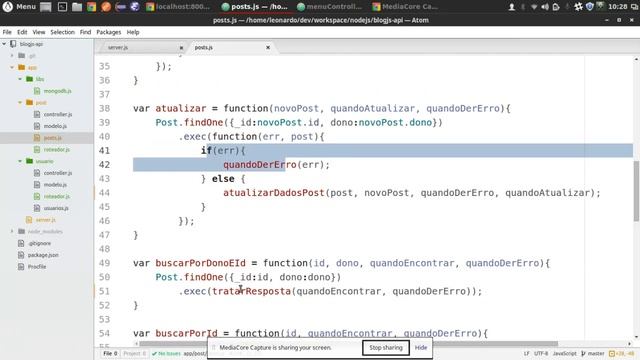
Task: Click atualizarDadosPost on line 44
Action: [x=273, y=193]
